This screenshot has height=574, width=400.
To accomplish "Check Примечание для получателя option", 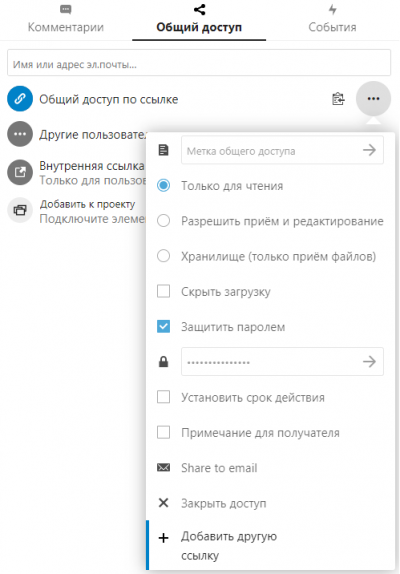I will point(163,432).
